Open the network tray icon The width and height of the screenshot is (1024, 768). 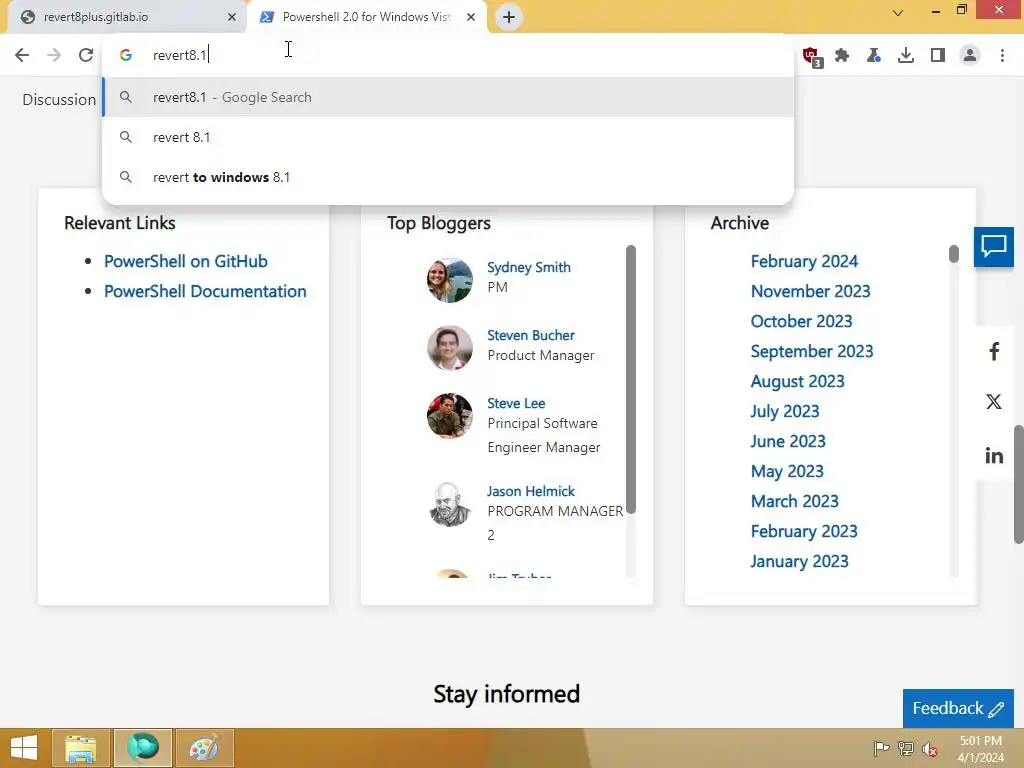point(906,748)
